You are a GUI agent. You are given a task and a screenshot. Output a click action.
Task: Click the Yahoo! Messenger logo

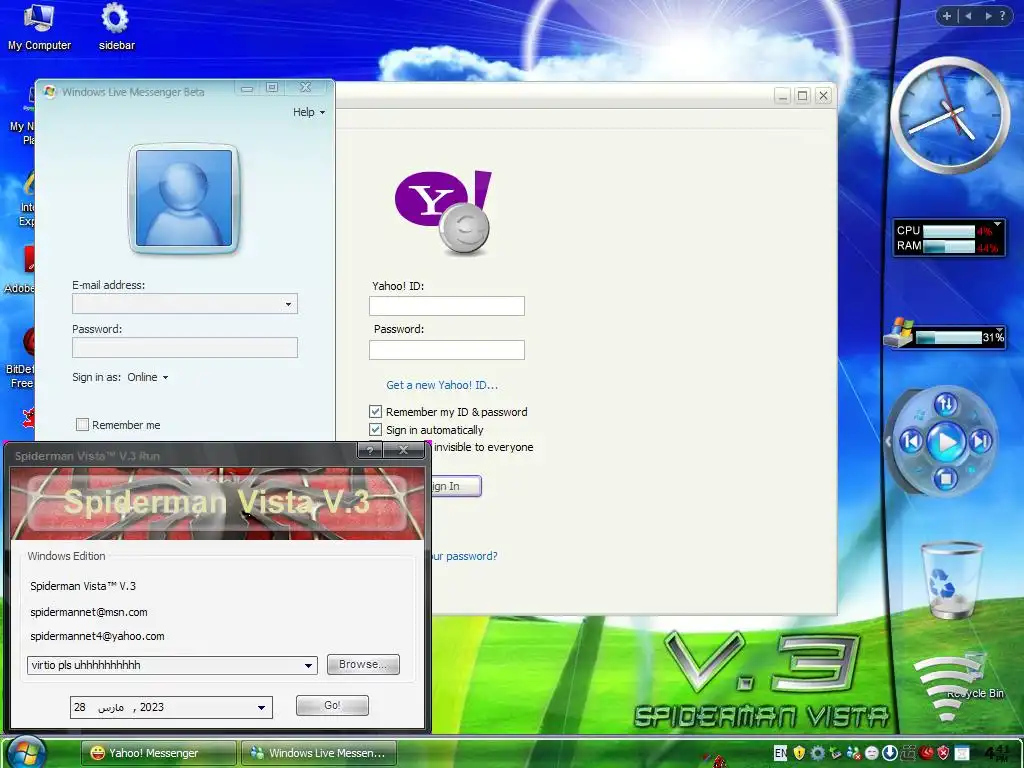444,212
